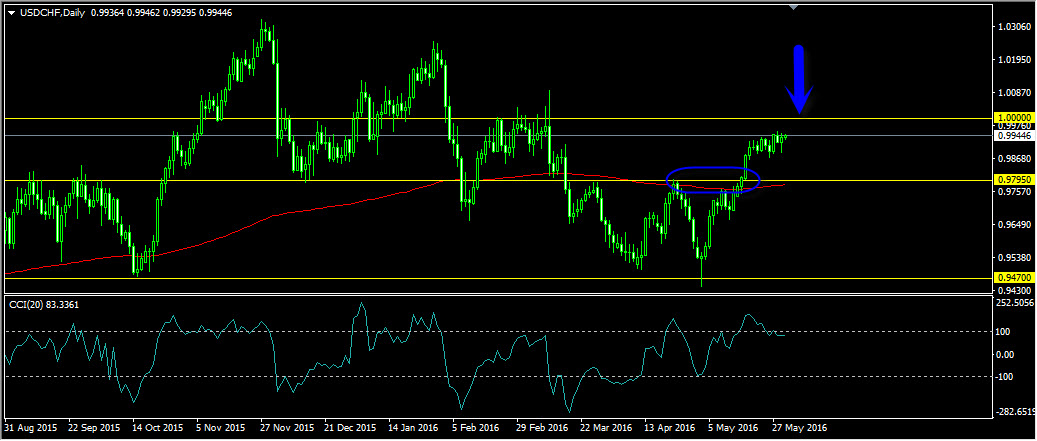Click the 1.03060 price axis label
Viewport: 1037px width, 441px height.
[x=1015, y=28]
